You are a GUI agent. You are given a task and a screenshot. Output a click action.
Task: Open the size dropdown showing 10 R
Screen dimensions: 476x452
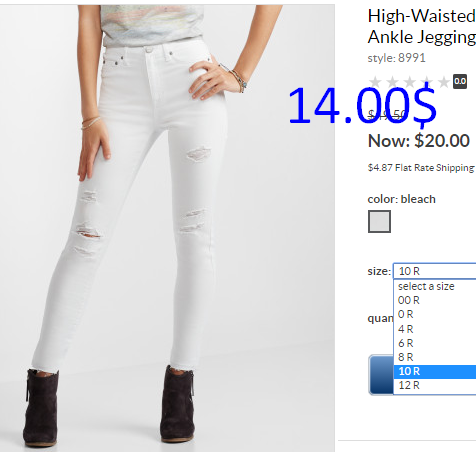point(435,271)
